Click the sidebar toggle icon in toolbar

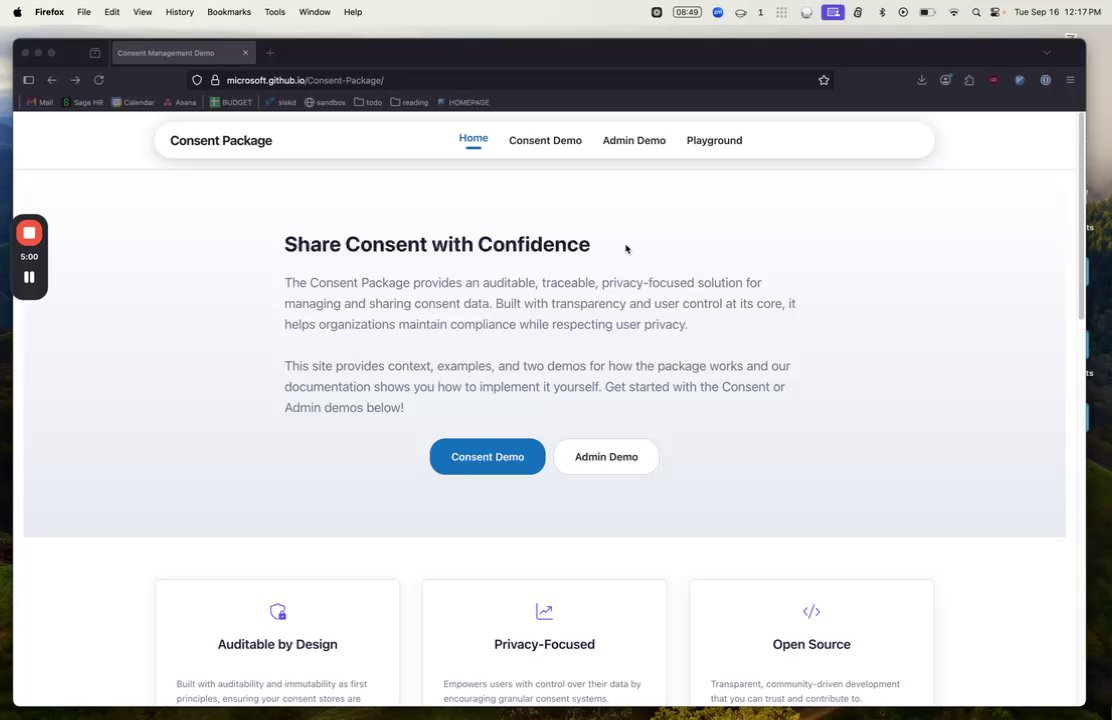(x=28, y=80)
